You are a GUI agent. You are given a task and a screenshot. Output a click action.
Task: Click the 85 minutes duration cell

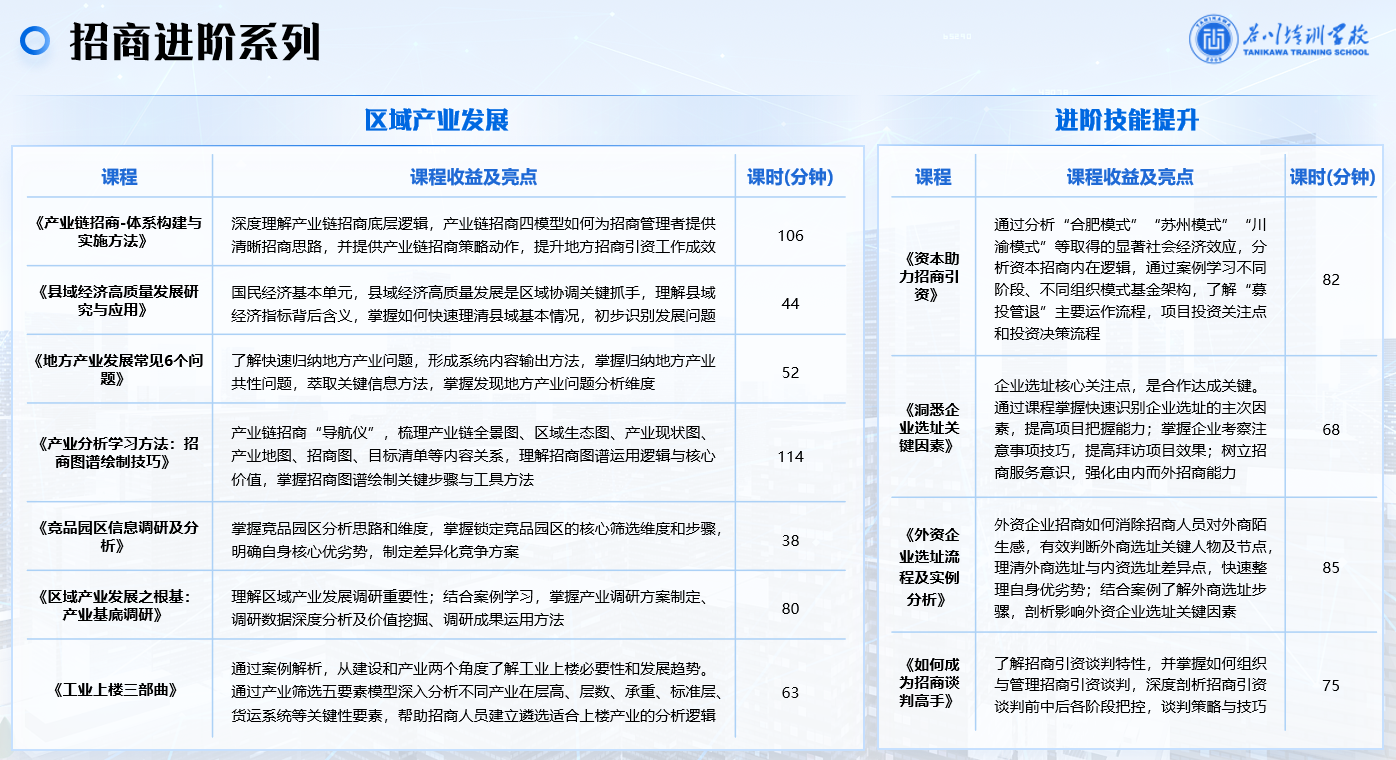(x=1330, y=568)
